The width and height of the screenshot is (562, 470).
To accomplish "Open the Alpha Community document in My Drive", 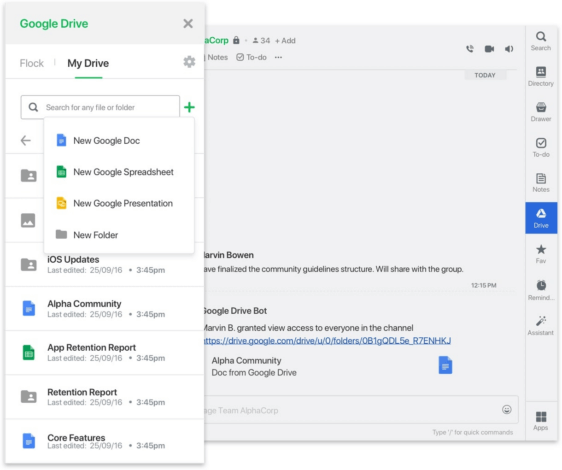I will point(105,309).
